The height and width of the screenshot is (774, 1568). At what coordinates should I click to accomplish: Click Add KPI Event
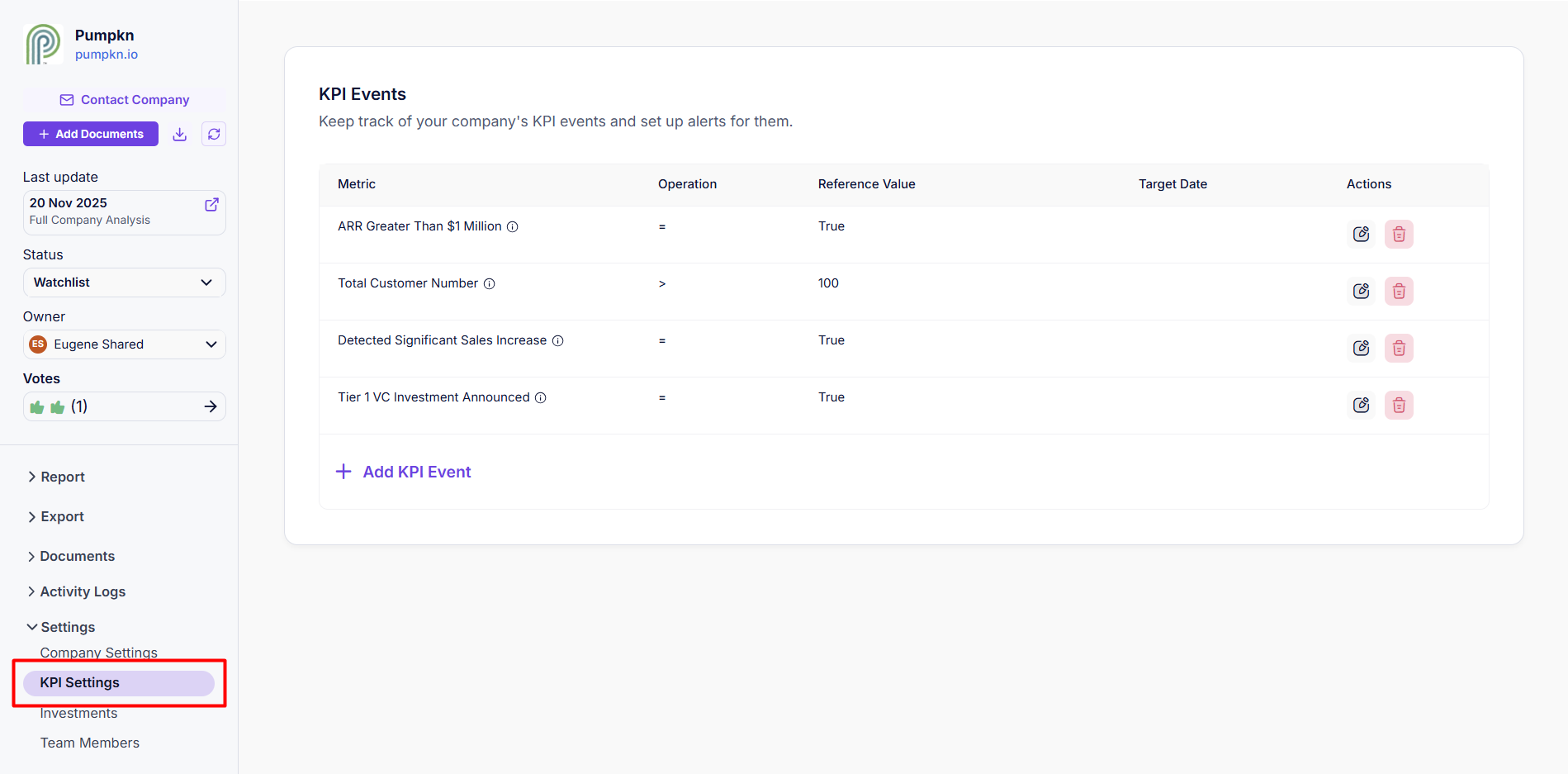coord(404,472)
